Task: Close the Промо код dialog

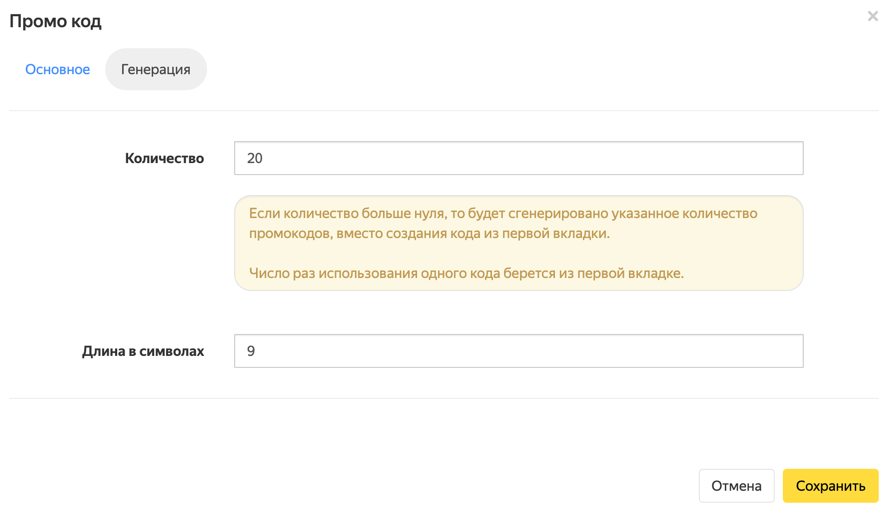Action: pos(872,16)
